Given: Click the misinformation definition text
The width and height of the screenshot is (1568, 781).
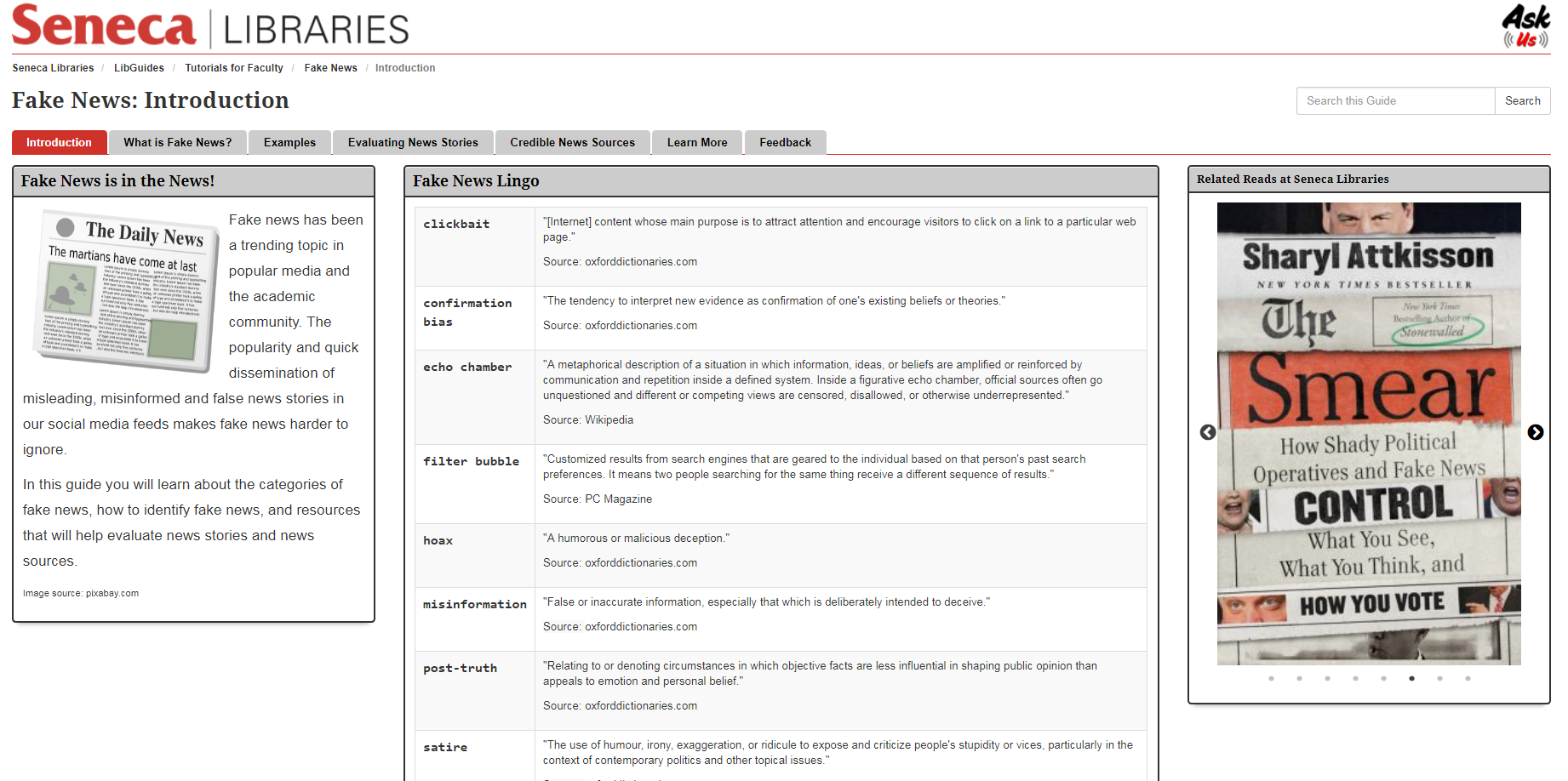Looking at the screenshot, I should point(766,601).
